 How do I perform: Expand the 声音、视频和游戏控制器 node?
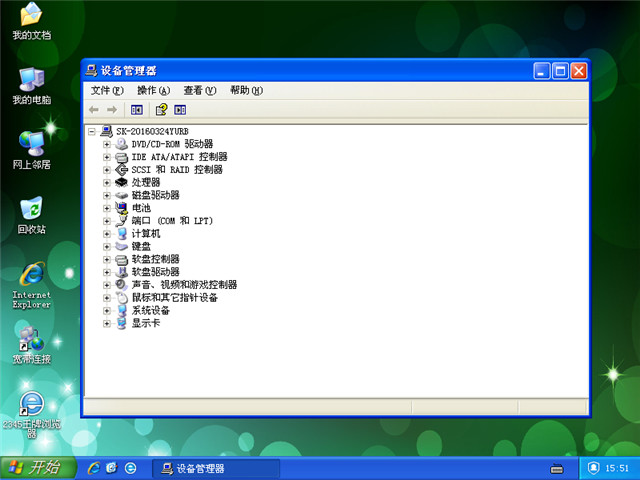coord(107,285)
